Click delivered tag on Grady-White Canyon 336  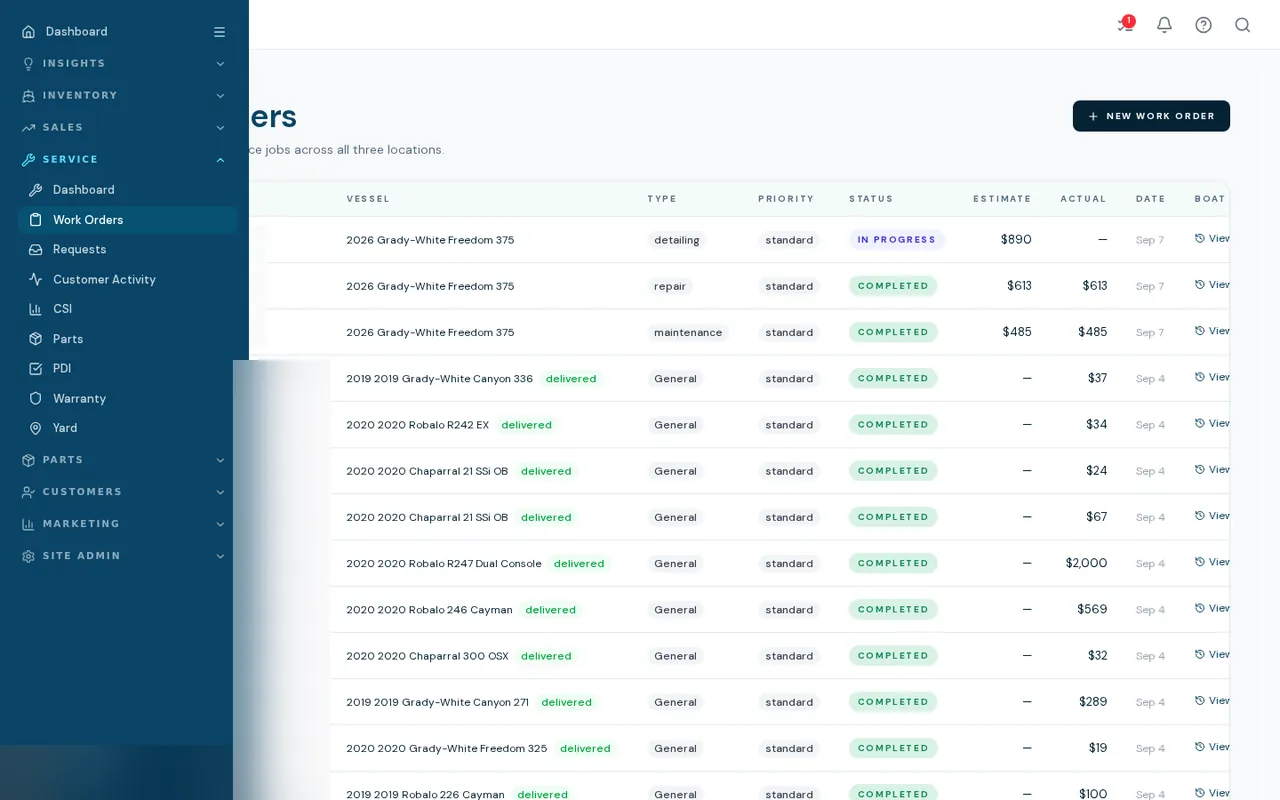coord(571,379)
